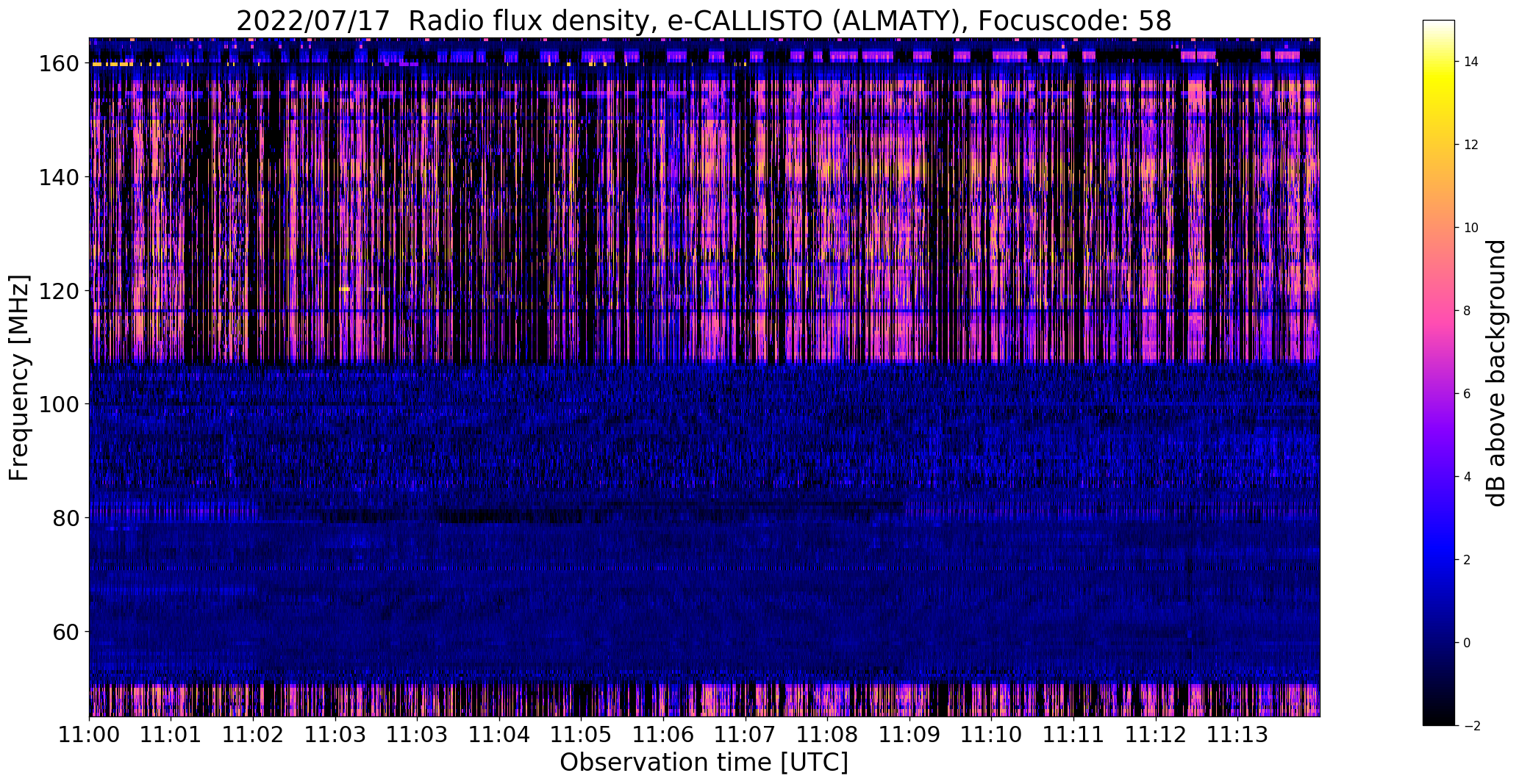Select the 120 MHz y-axis tick label
This screenshot has height=784, width=1519.
click(60, 291)
